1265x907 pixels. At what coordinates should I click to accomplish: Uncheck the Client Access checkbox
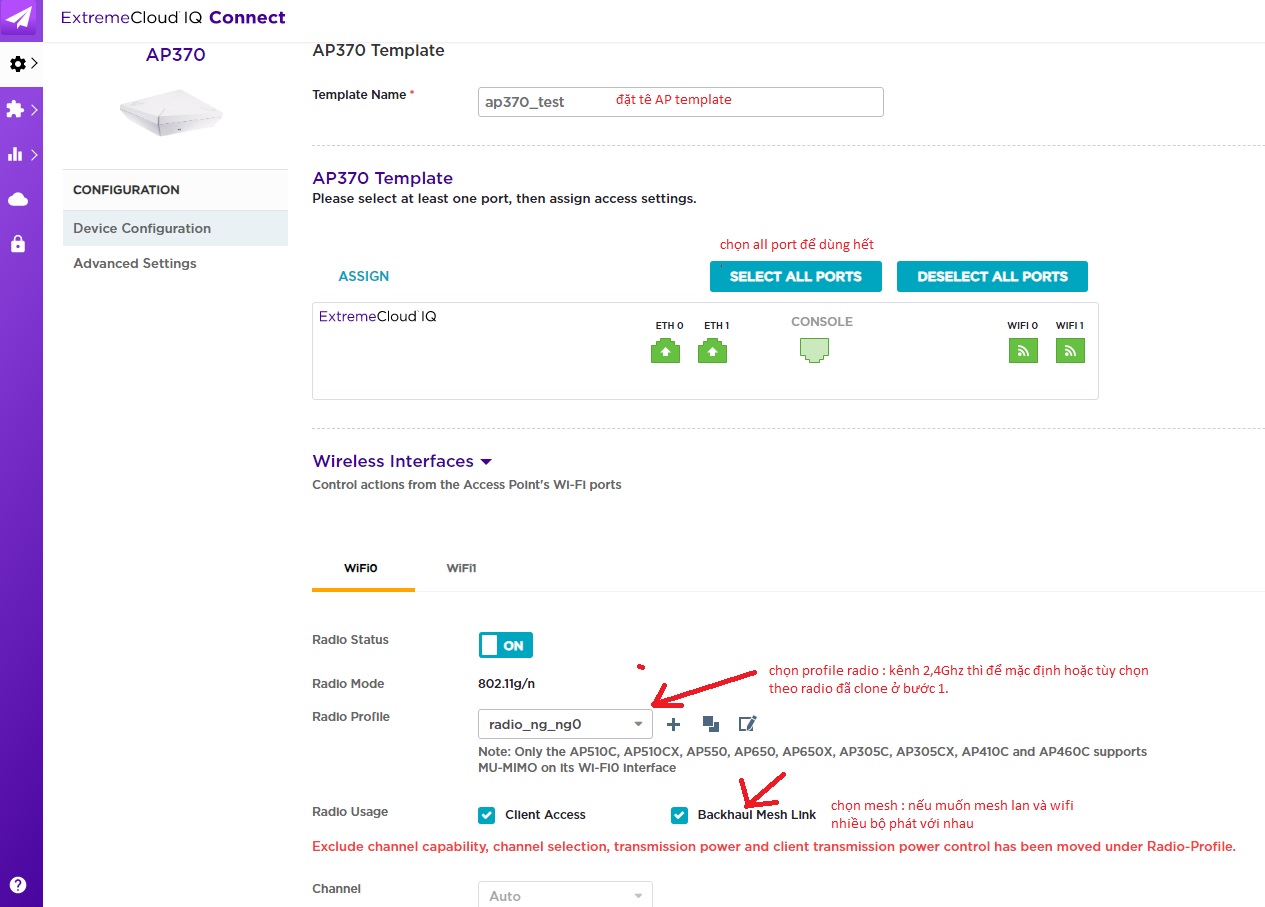[487, 815]
